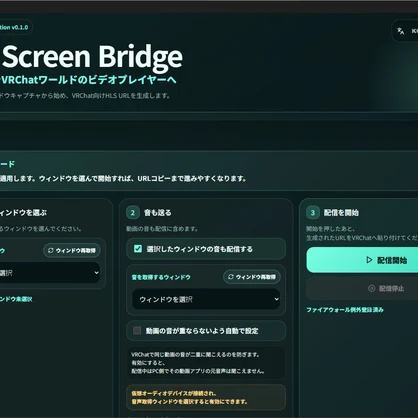Click the yellow virtual audio device notice
The height and width of the screenshot is (418, 418).
click(206, 397)
